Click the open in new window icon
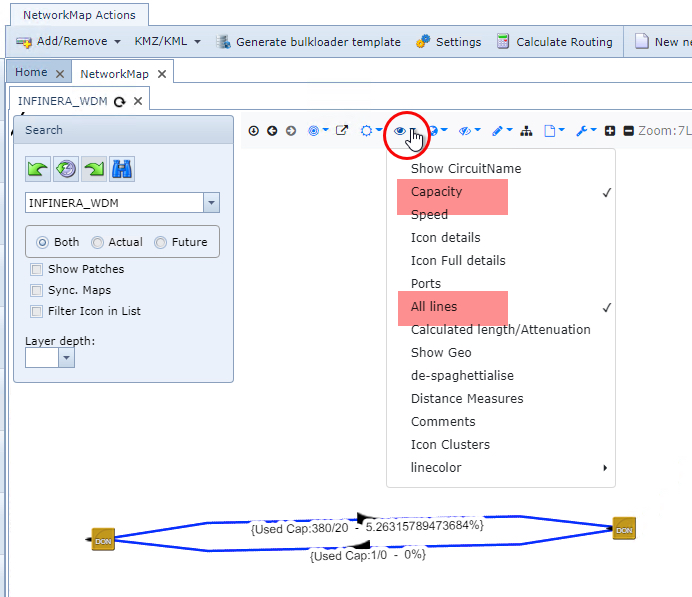The image size is (692, 597). point(341,130)
